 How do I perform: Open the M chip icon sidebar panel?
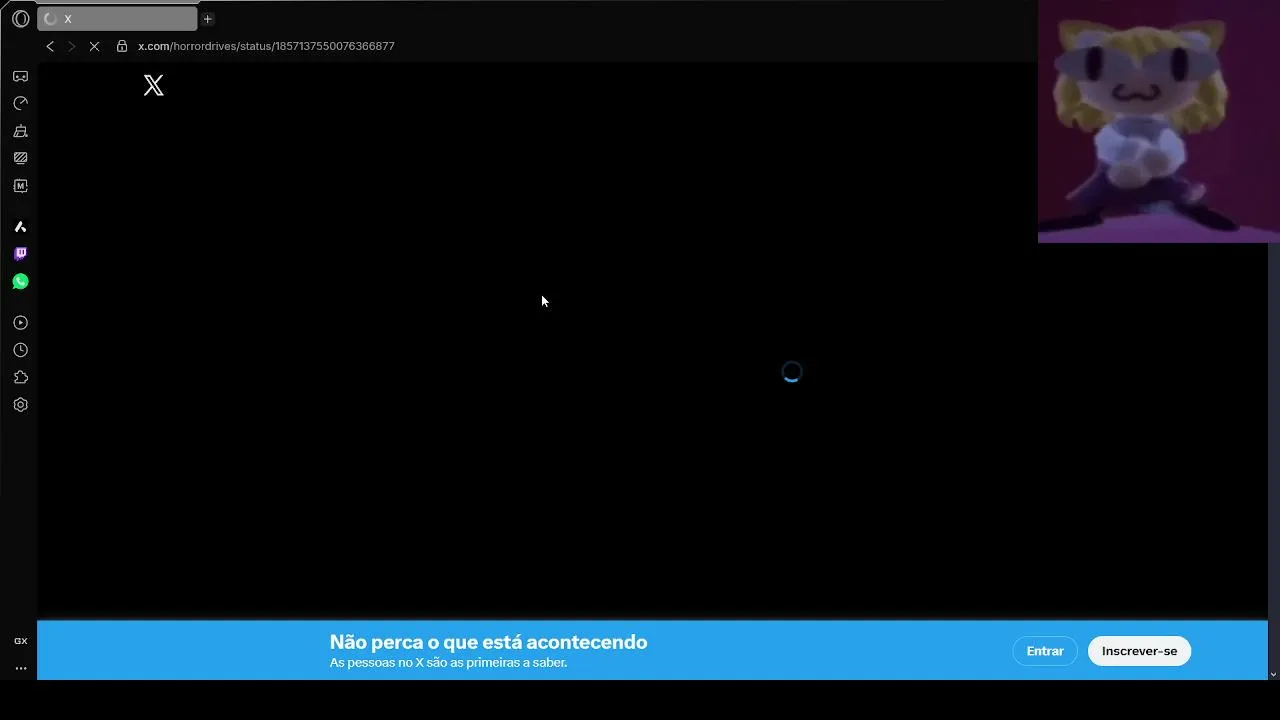(20, 186)
